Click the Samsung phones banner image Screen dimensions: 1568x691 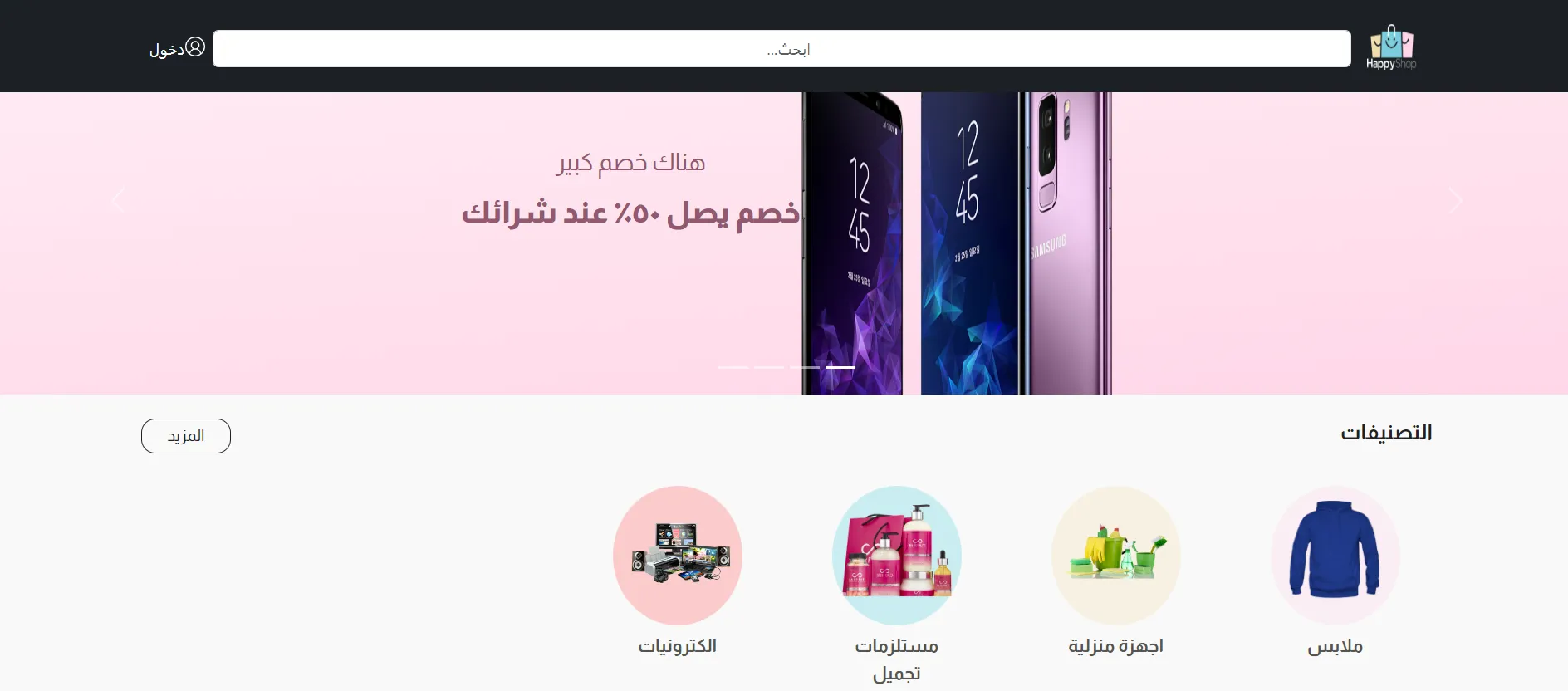pyautogui.click(x=957, y=243)
